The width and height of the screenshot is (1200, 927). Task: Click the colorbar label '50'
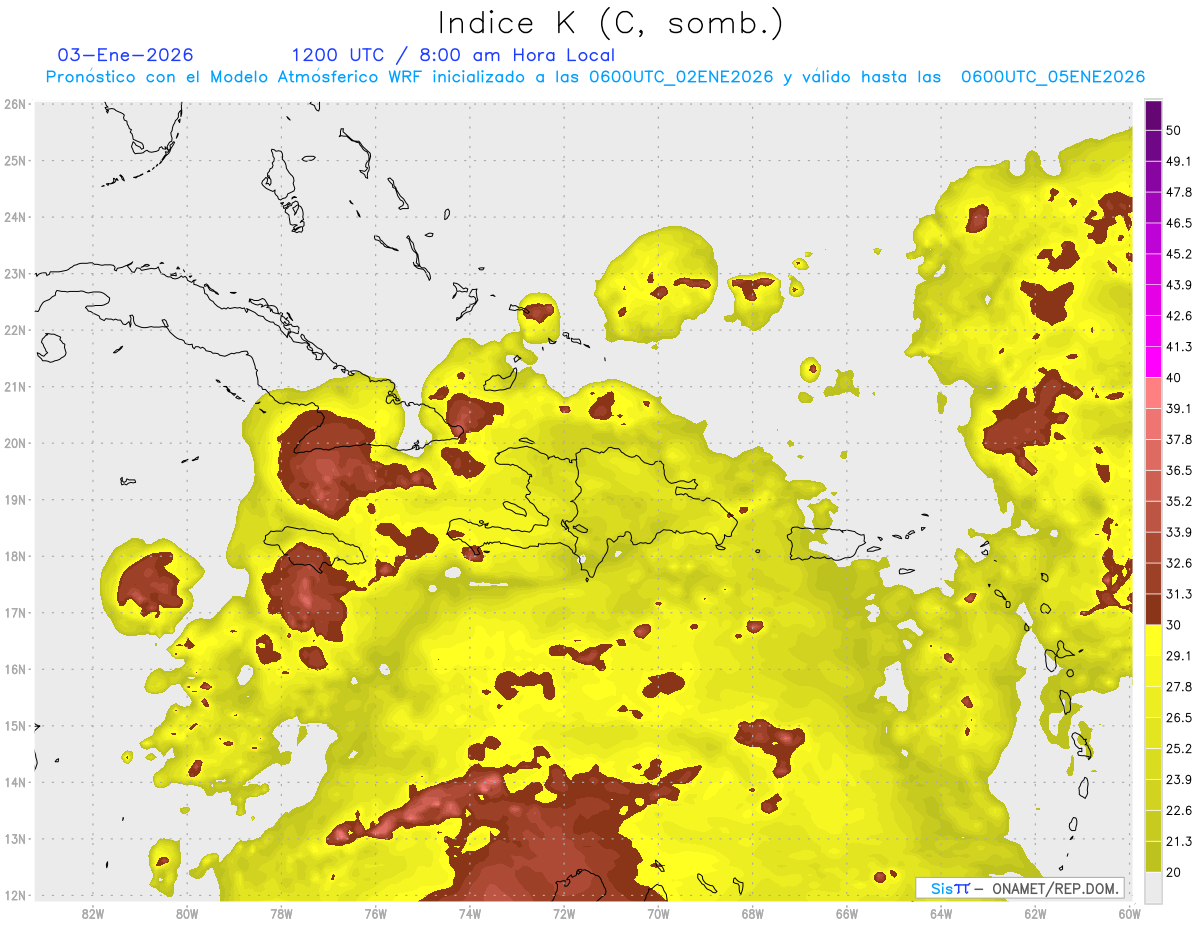coord(1173,130)
